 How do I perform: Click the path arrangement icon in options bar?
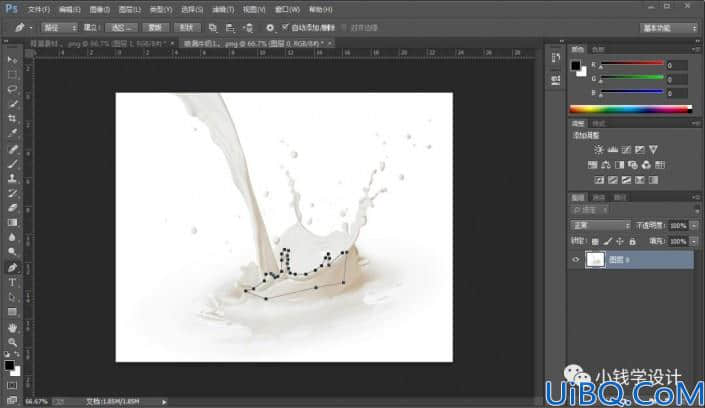point(248,28)
